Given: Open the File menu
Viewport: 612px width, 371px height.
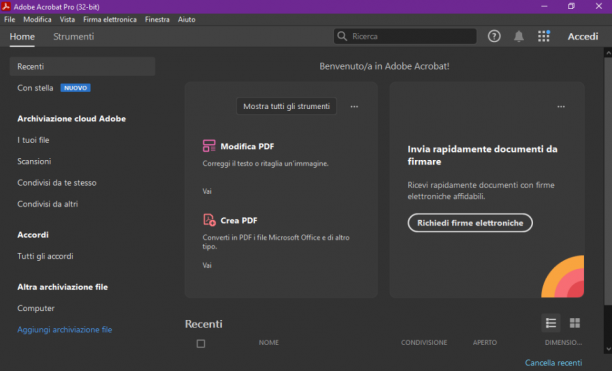Looking at the screenshot, I should coord(9,20).
